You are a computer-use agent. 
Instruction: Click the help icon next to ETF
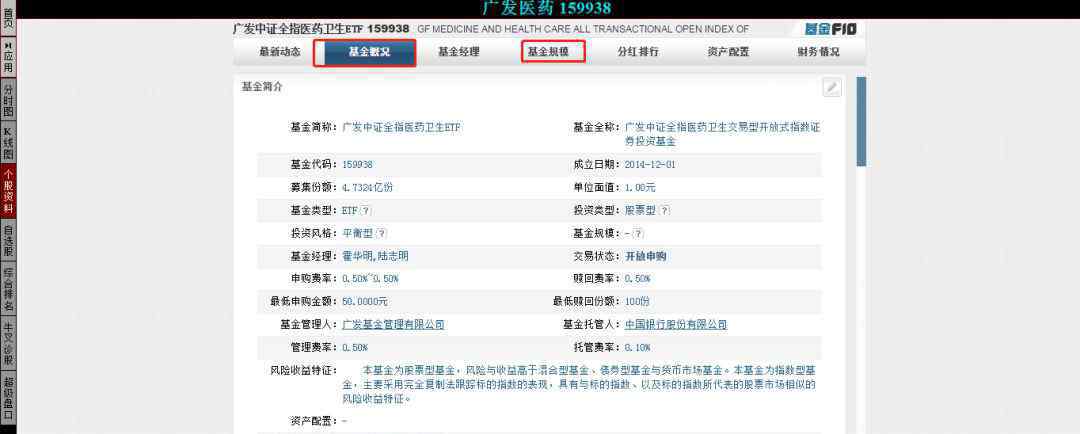[366, 211]
